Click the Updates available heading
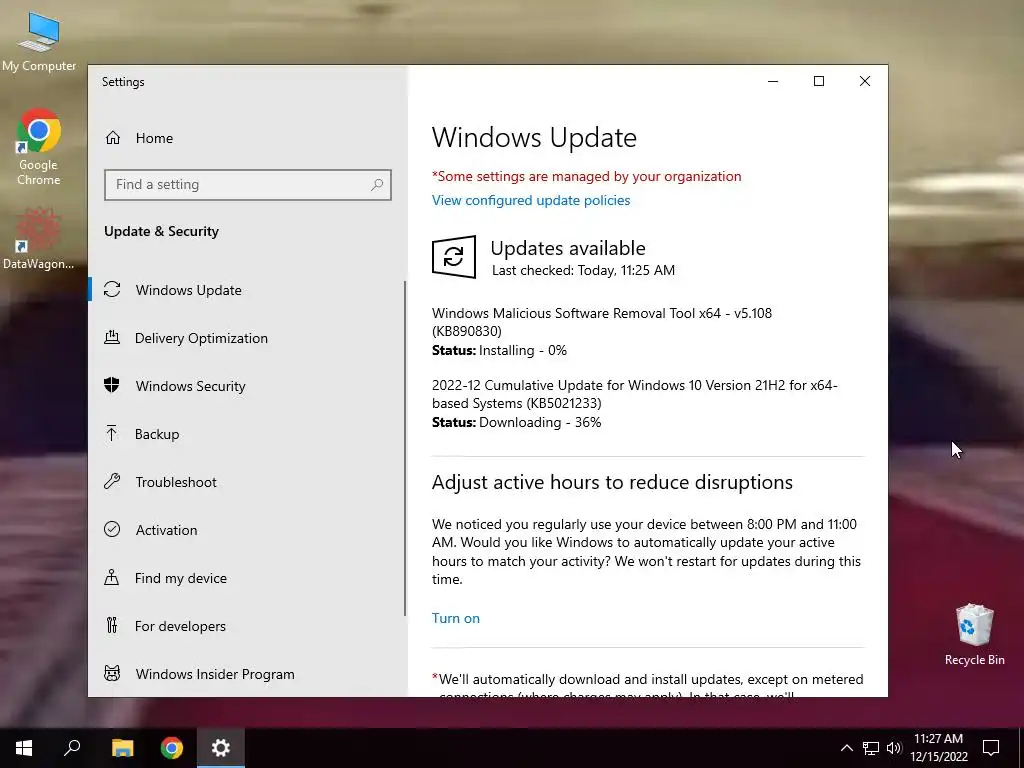The height and width of the screenshot is (768, 1024). click(x=568, y=248)
